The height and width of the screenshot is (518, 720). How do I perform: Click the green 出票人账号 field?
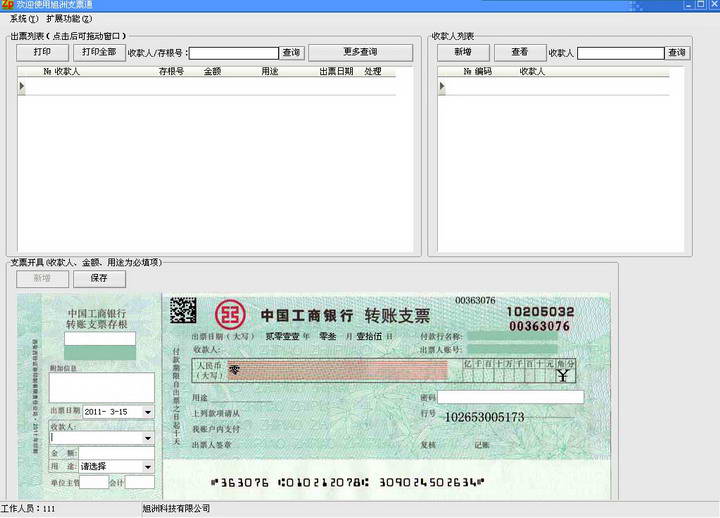point(512,350)
